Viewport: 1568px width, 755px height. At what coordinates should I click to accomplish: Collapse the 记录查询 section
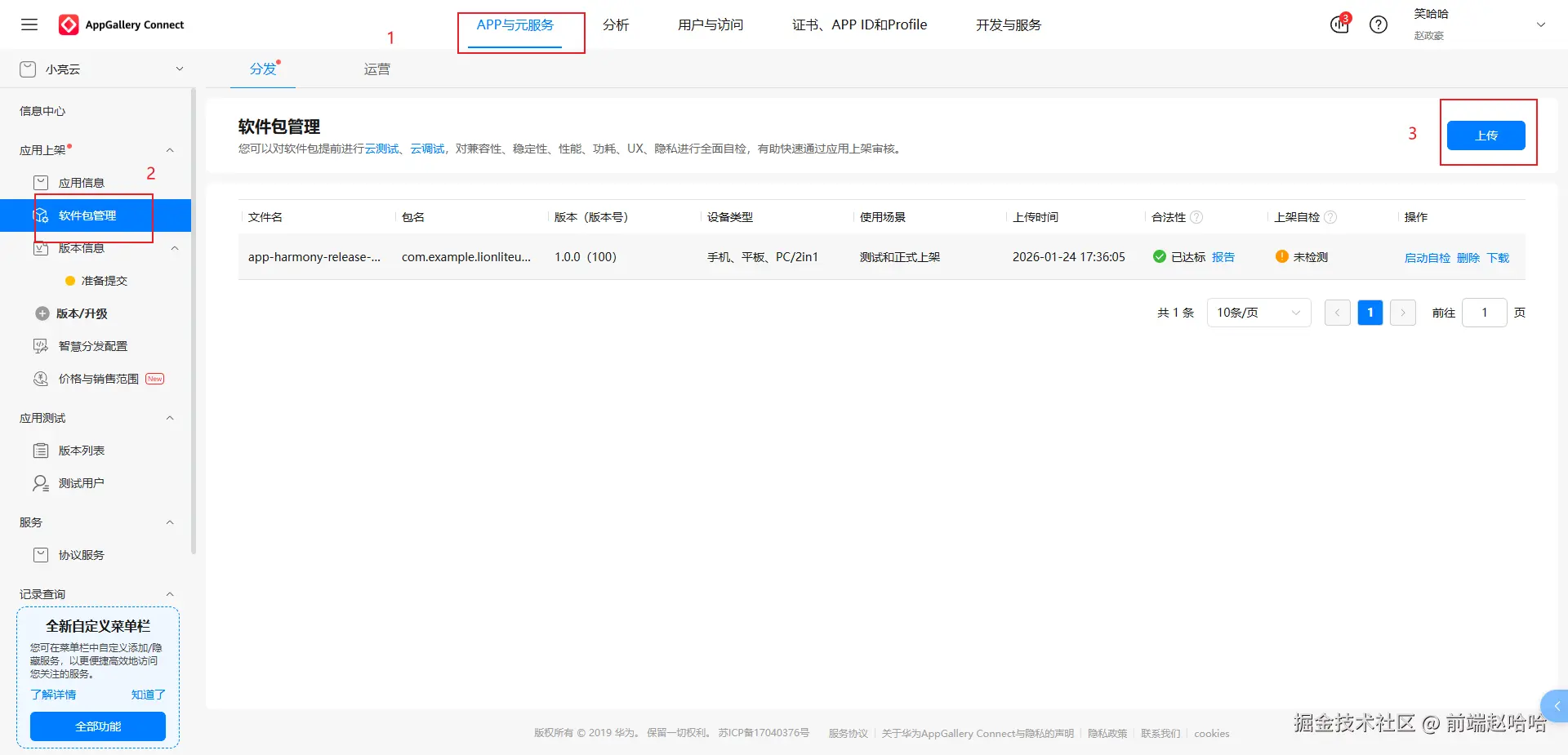tap(170, 594)
